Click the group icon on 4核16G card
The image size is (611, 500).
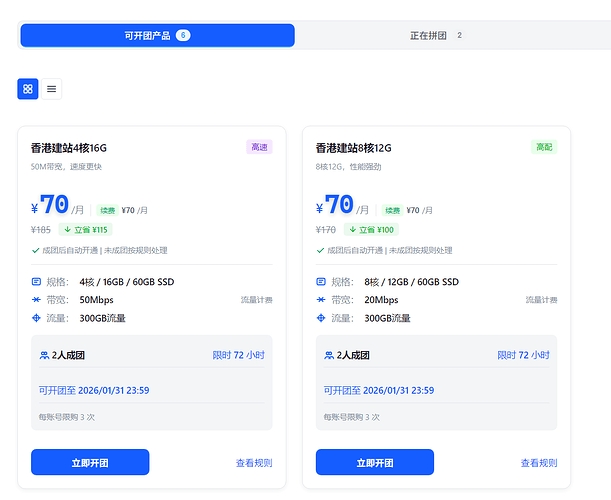click(44, 355)
